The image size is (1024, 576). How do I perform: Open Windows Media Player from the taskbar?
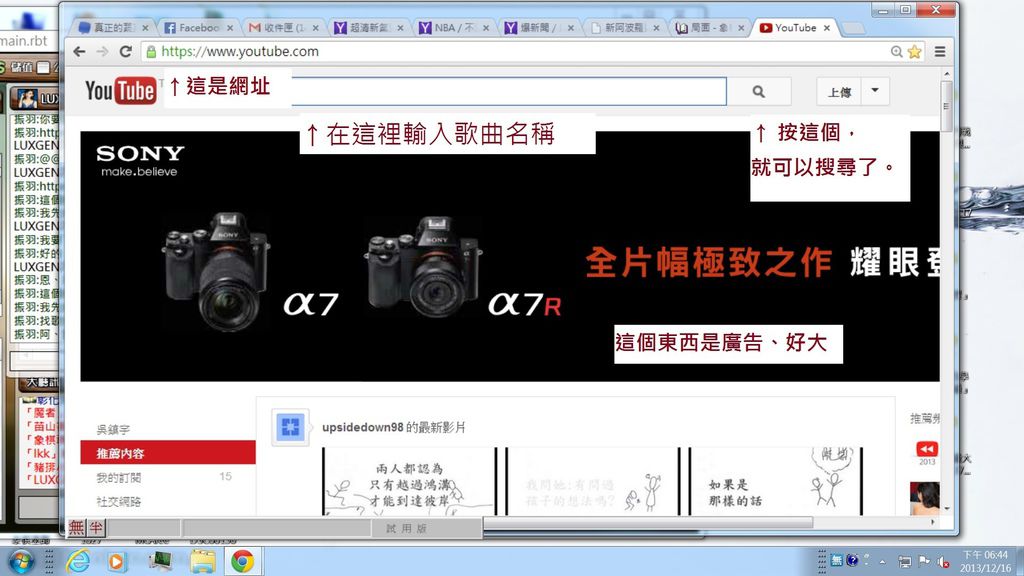[116, 562]
